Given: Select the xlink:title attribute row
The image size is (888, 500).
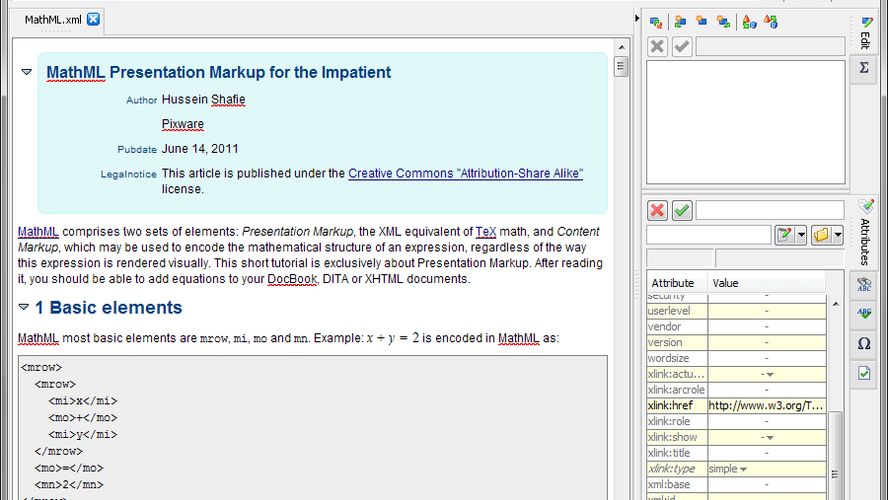Looking at the screenshot, I should point(736,453).
